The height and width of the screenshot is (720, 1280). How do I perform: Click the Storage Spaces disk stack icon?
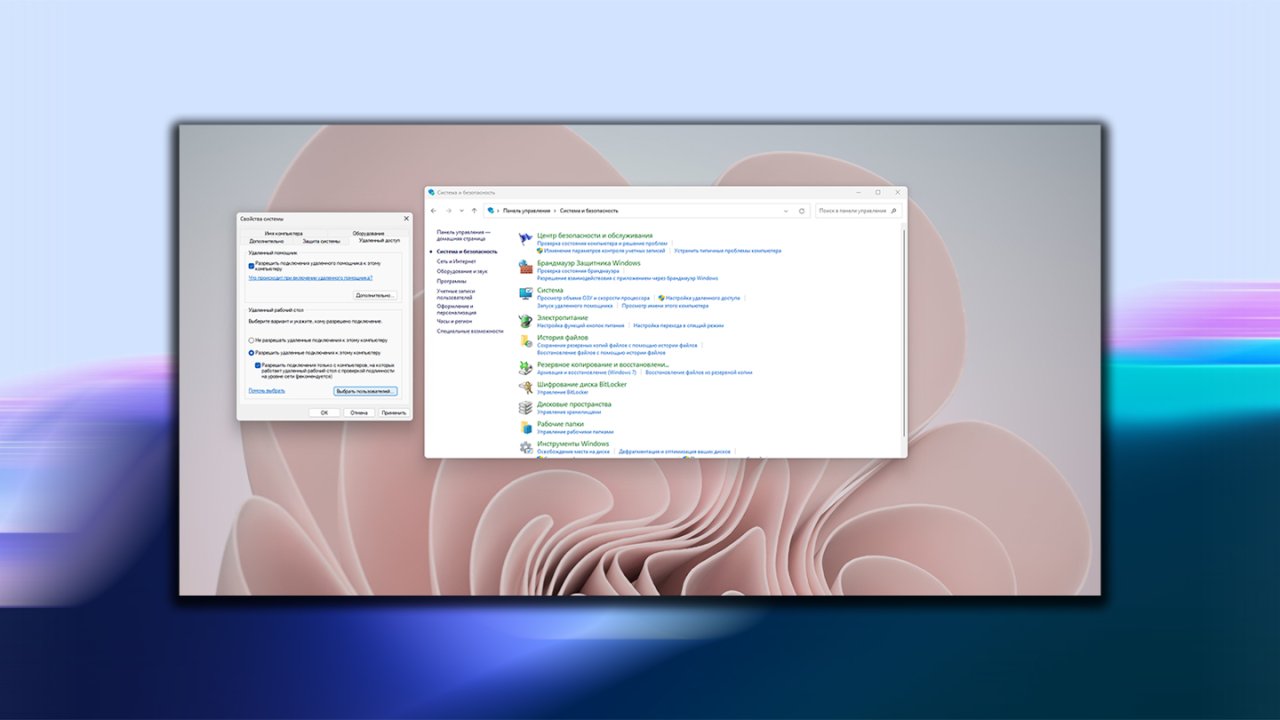(526, 407)
